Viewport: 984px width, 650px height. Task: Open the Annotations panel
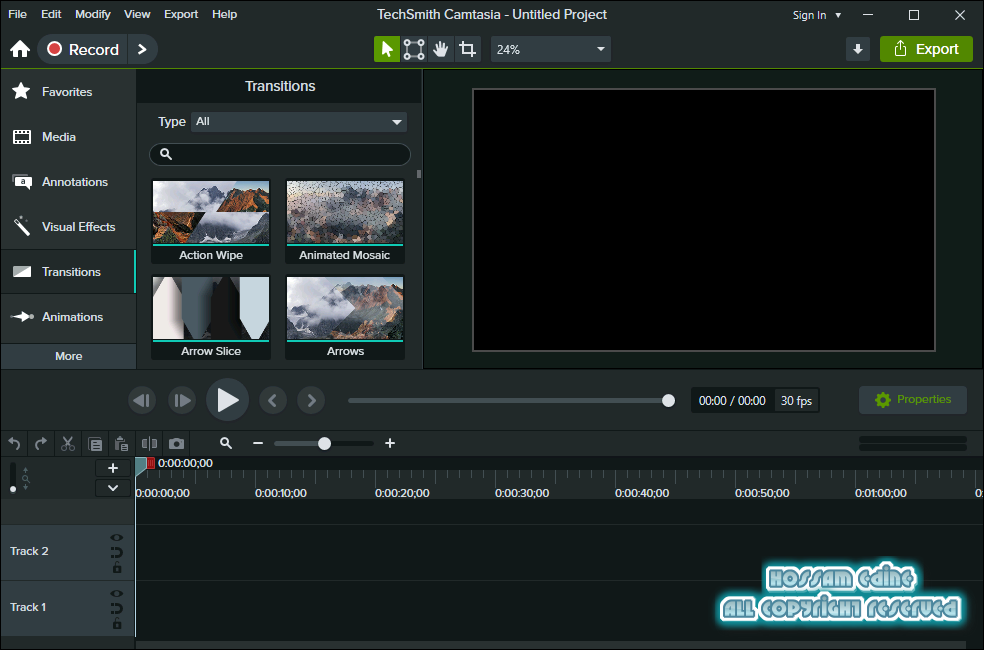[68, 182]
